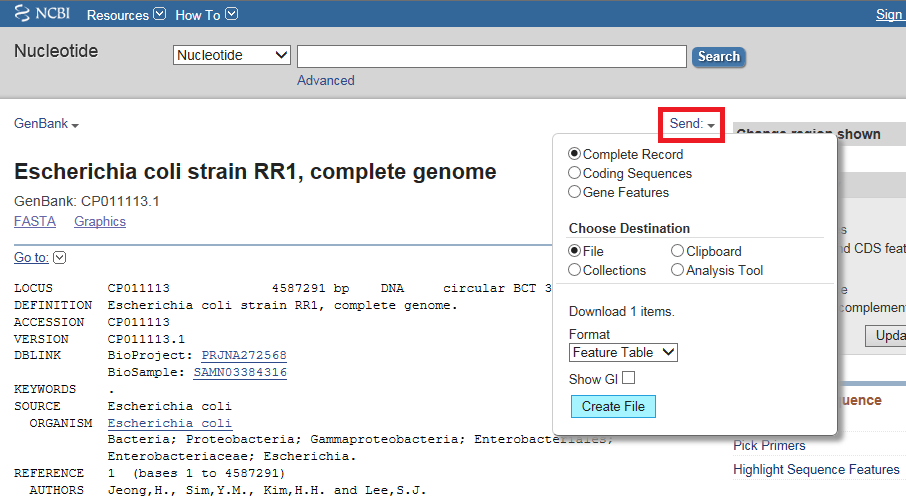Open the FASTA view link
The width and height of the screenshot is (906, 500).
(35, 221)
